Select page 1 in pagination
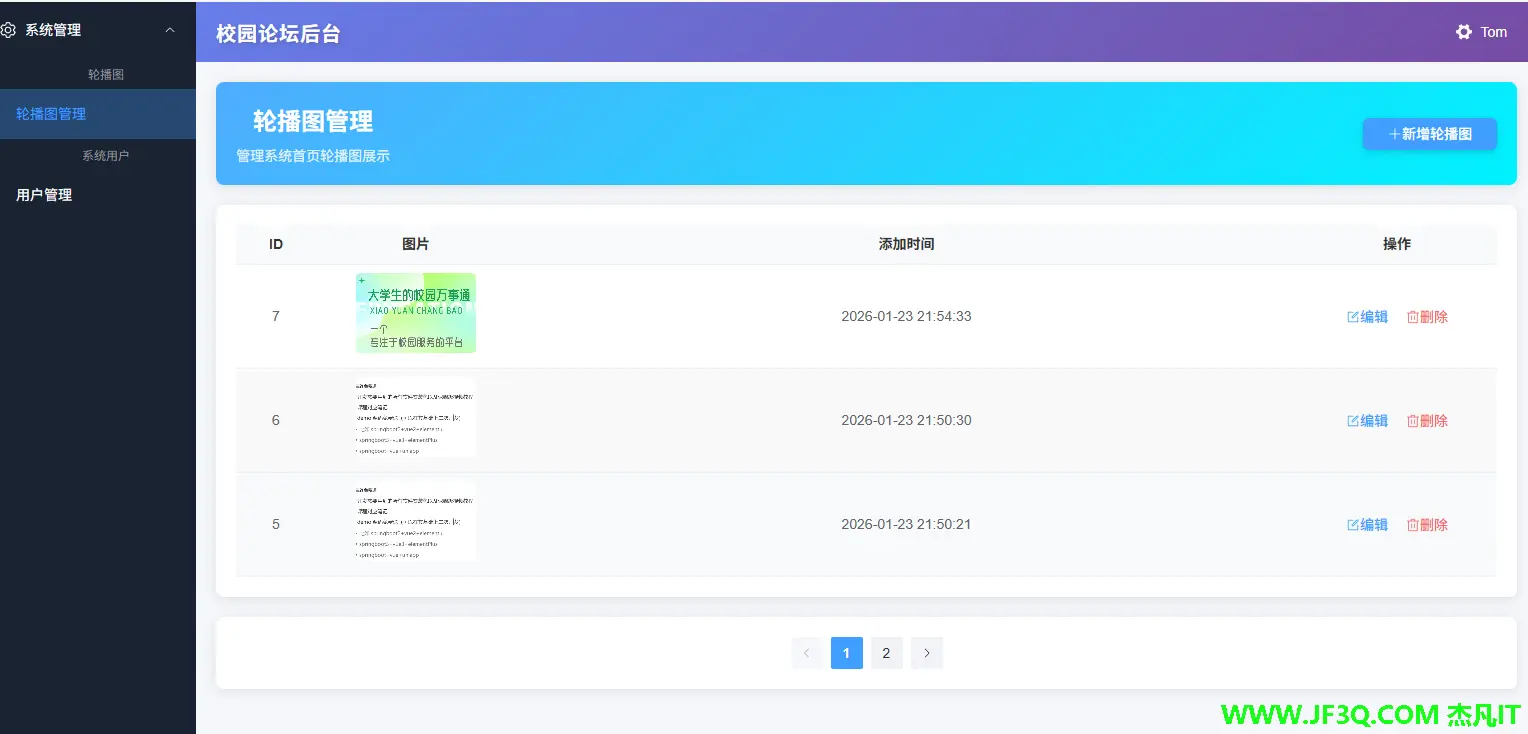1528x734 pixels. pyautogui.click(x=846, y=653)
